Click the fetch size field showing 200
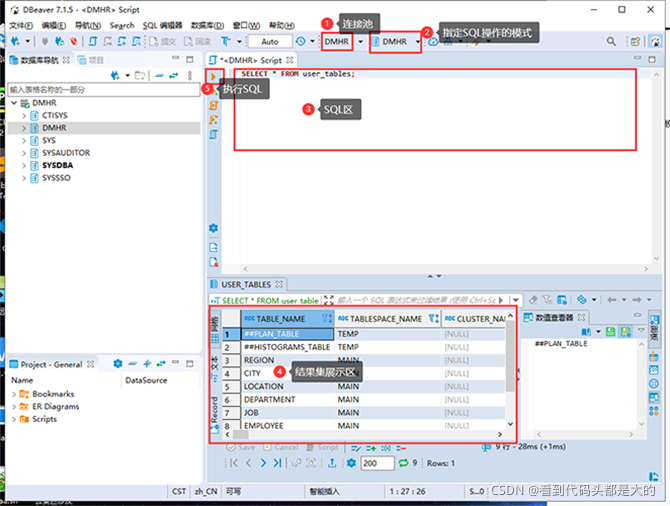 [x=377, y=463]
